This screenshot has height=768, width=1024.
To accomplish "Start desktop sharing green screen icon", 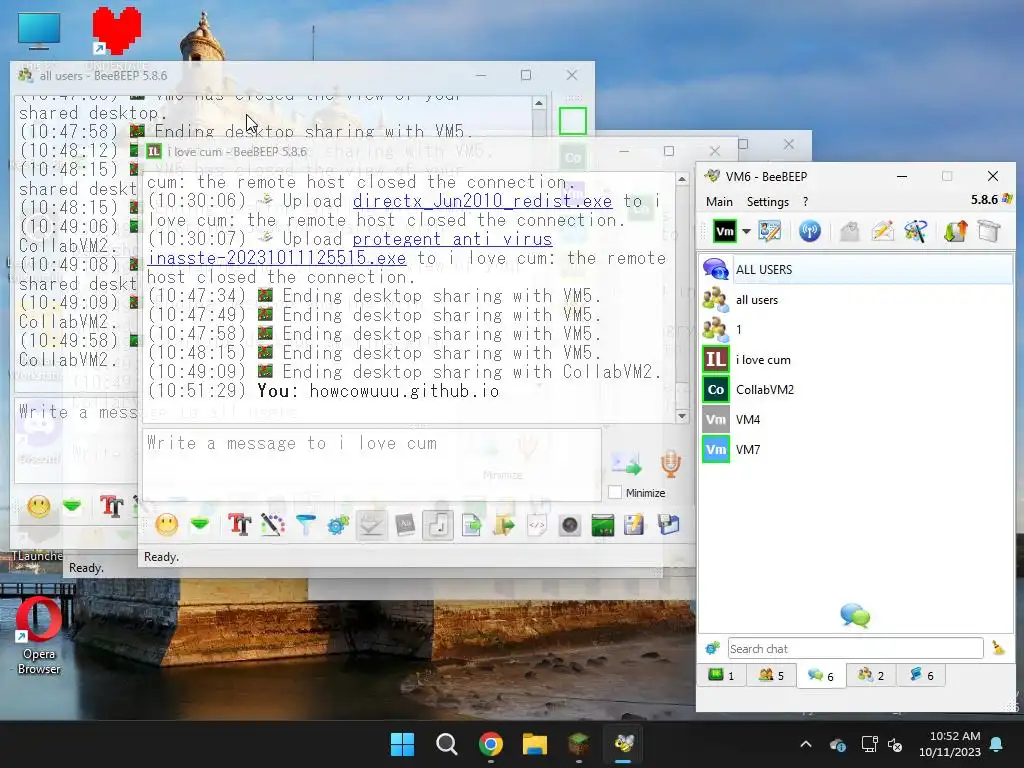I will 602,524.
